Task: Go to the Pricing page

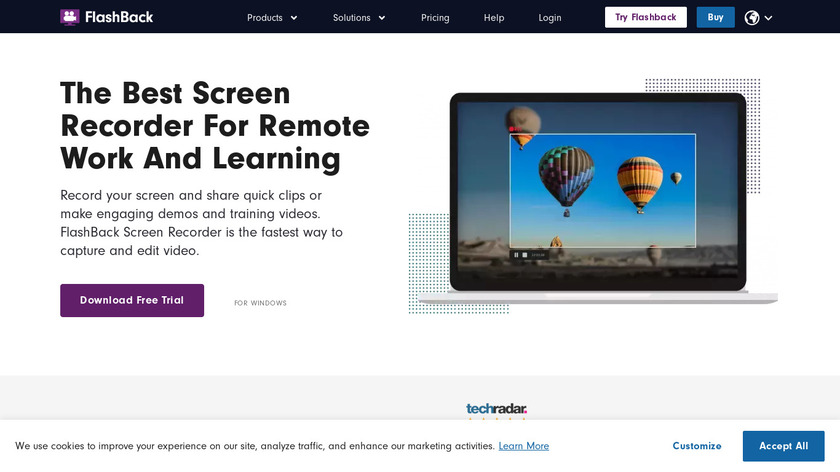Action: tap(435, 18)
